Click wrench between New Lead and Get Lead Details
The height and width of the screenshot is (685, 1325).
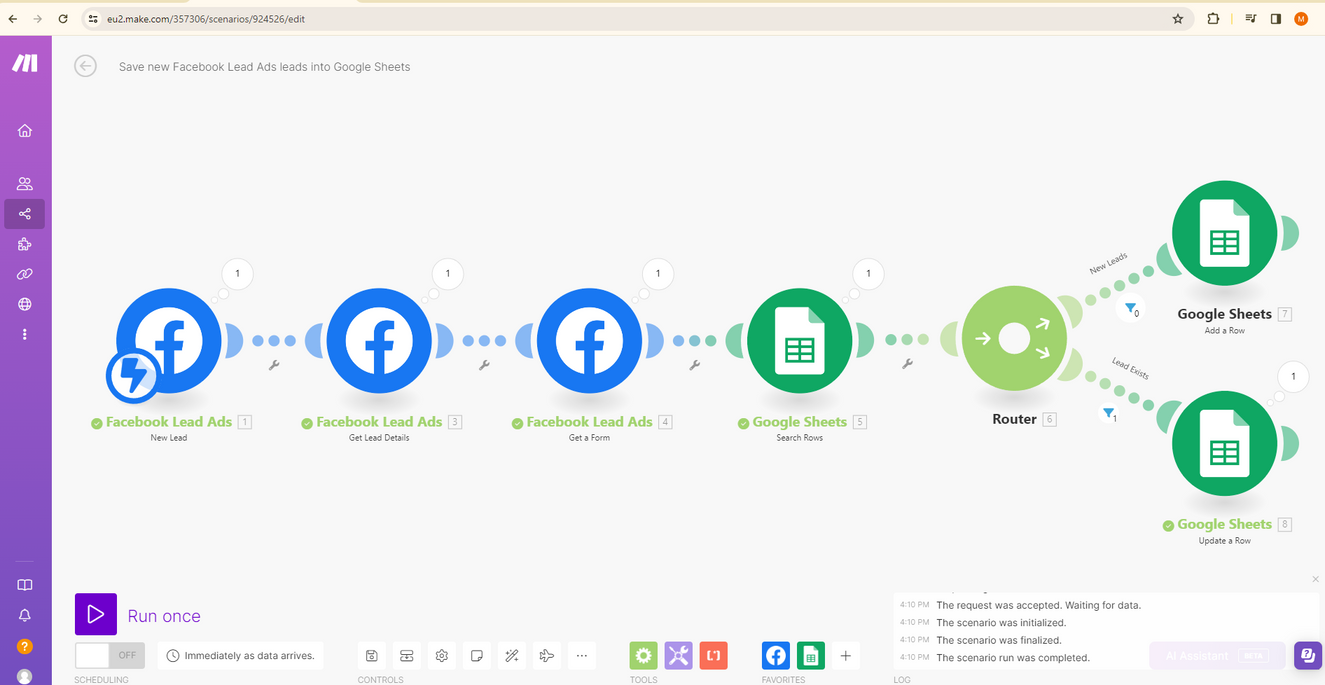[274, 365]
